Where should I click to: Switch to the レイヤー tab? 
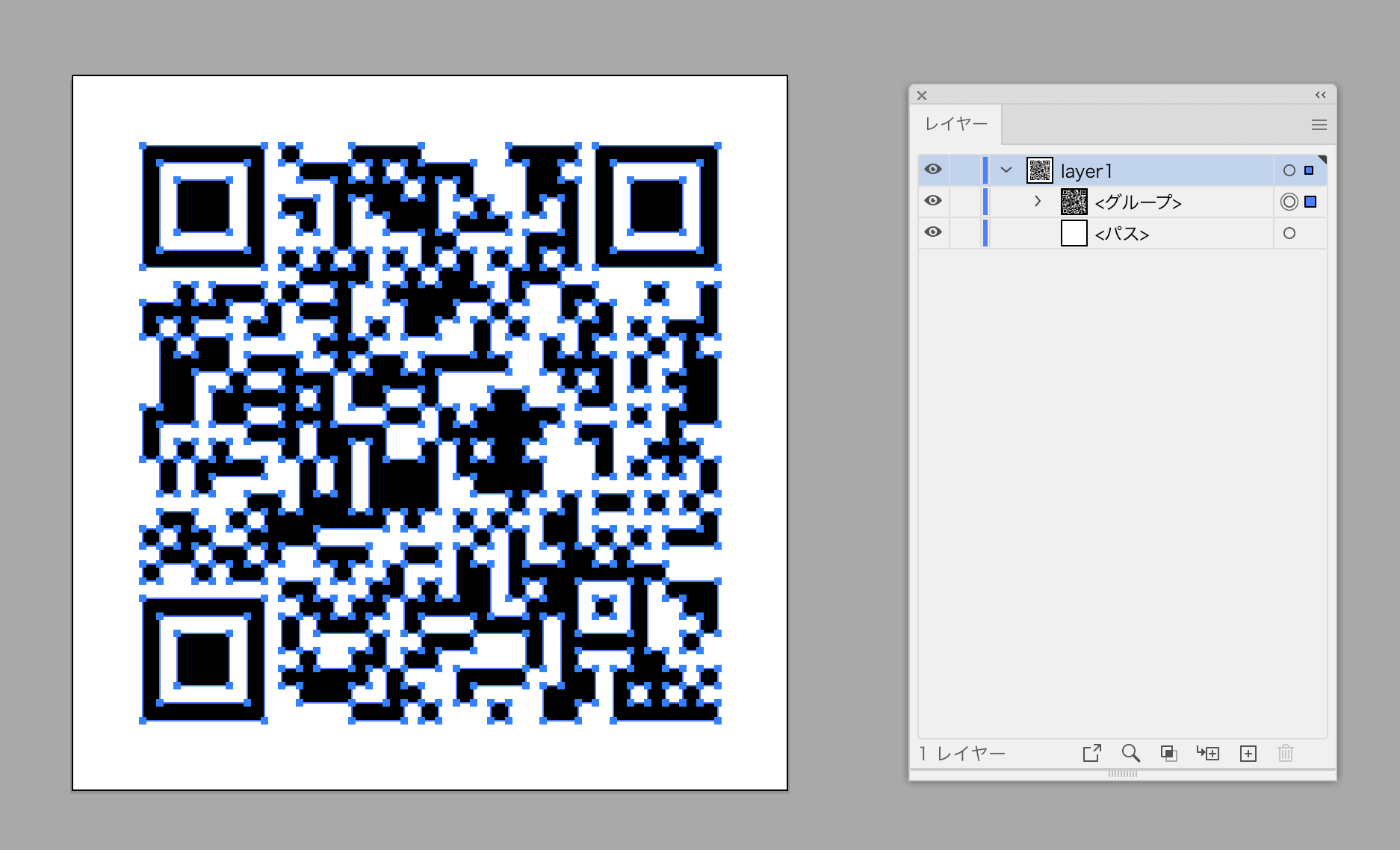956,124
